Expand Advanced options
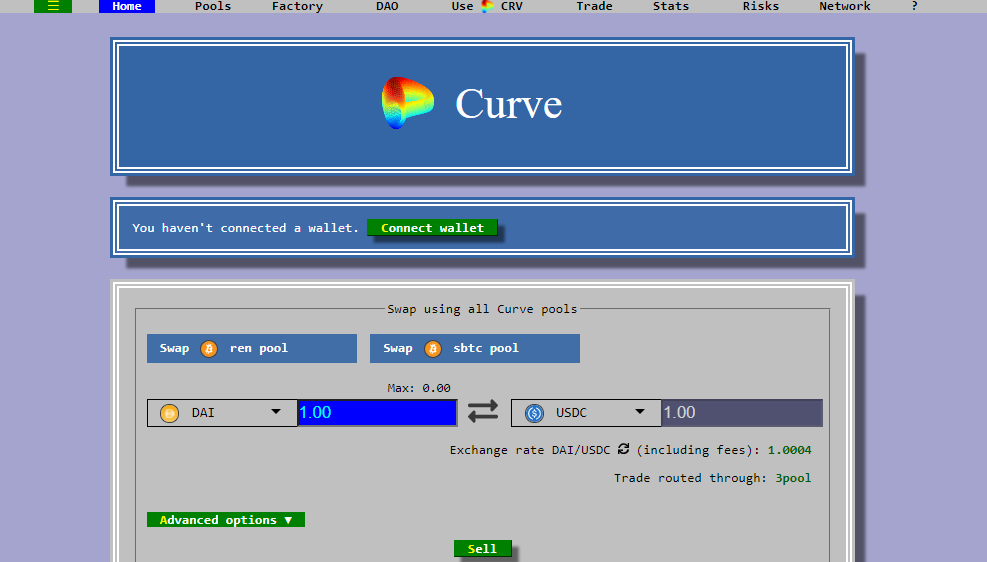 point(226,520)
